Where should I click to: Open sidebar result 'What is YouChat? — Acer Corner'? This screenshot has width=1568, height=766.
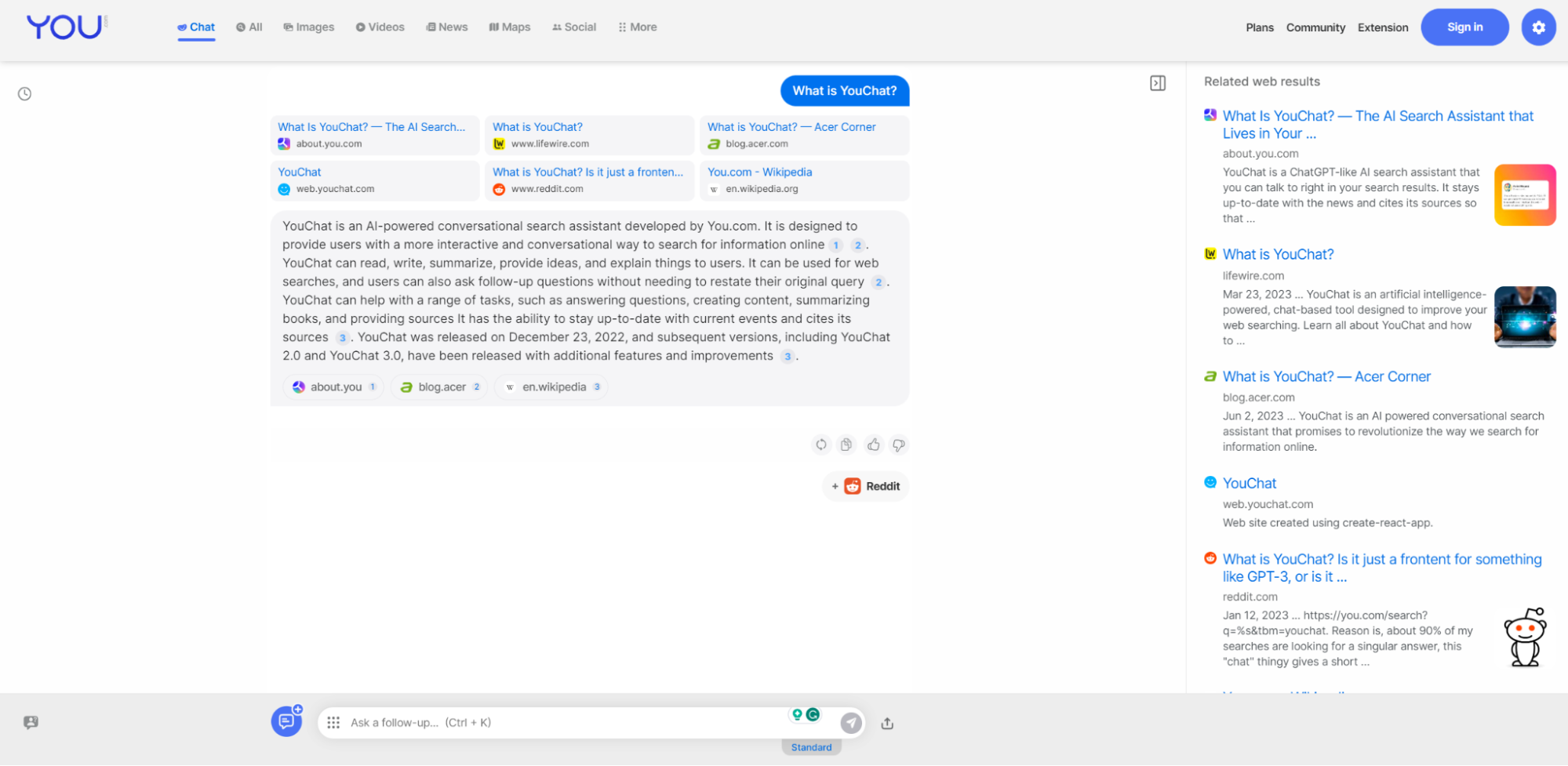tap(1326, 377)
